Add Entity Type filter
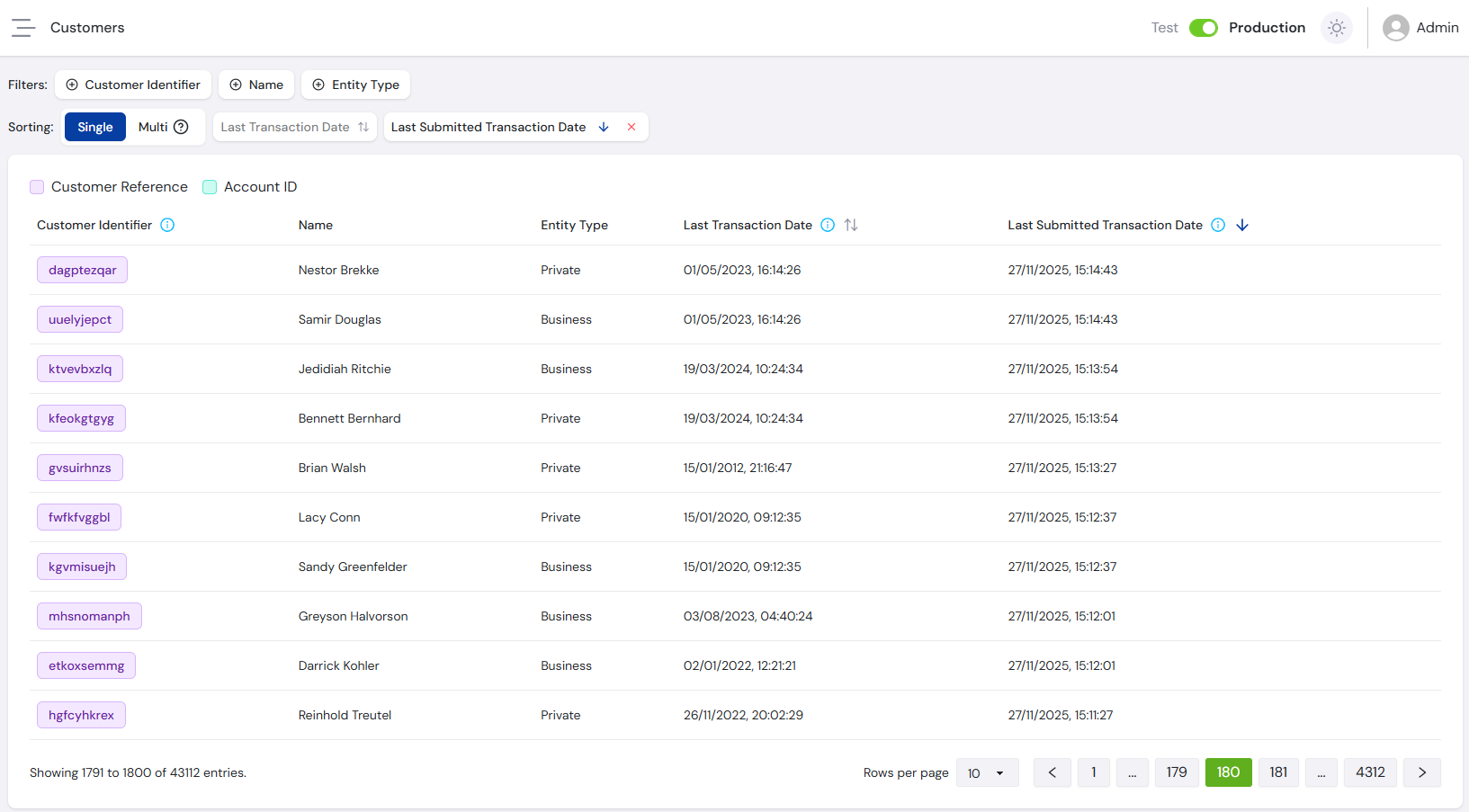 pyautogui.click(x=356, y=85)
